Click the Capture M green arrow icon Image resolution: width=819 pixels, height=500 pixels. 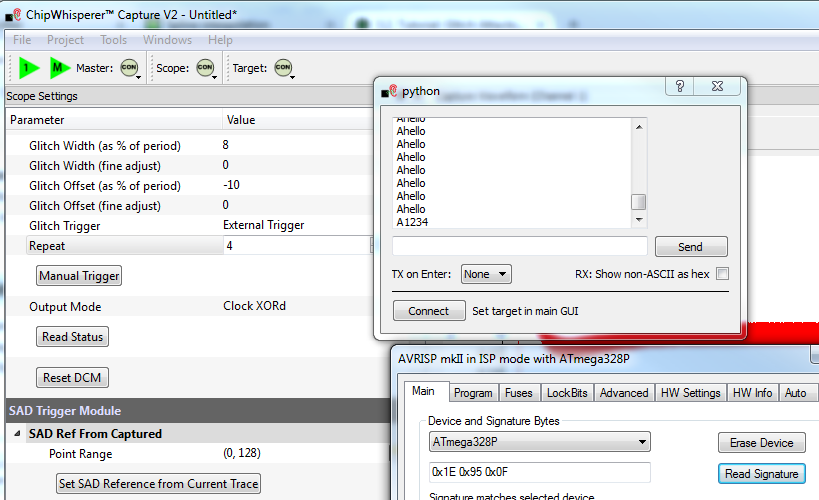pos(60,68)
